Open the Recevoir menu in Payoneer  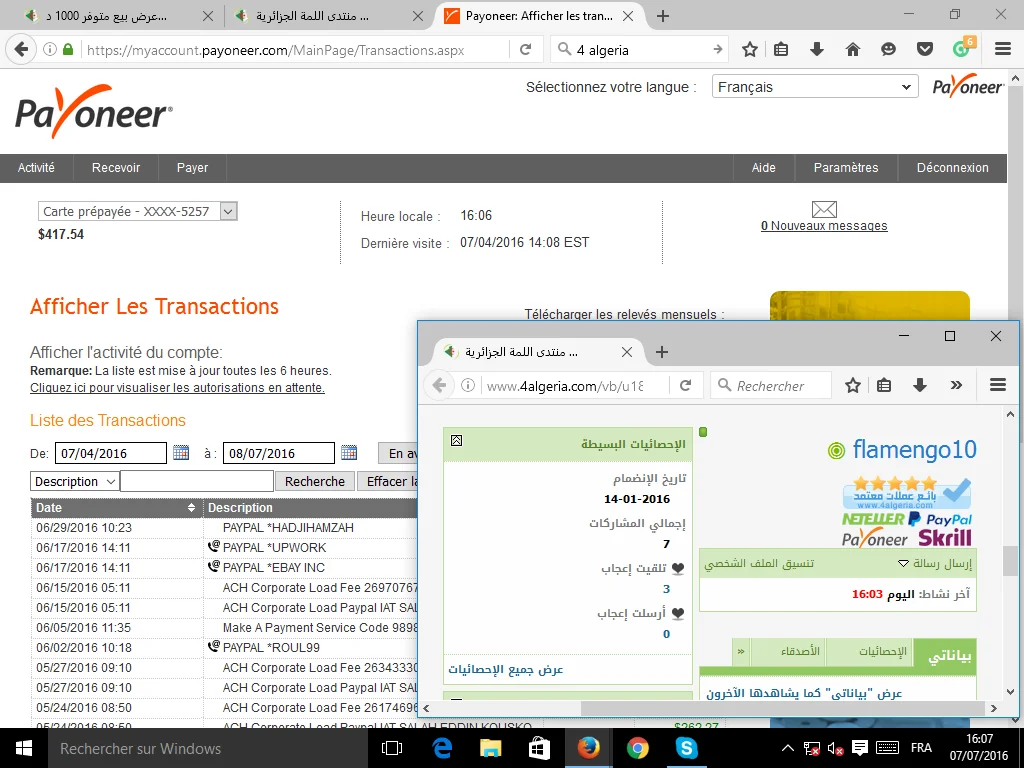pos(116,168)
